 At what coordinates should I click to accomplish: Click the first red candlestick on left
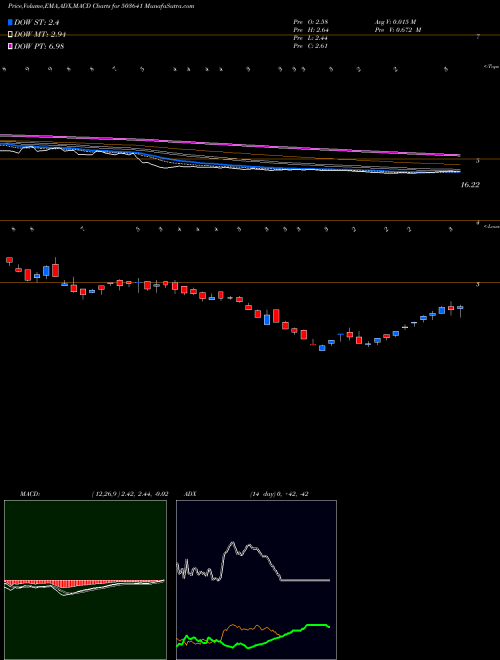10,261
